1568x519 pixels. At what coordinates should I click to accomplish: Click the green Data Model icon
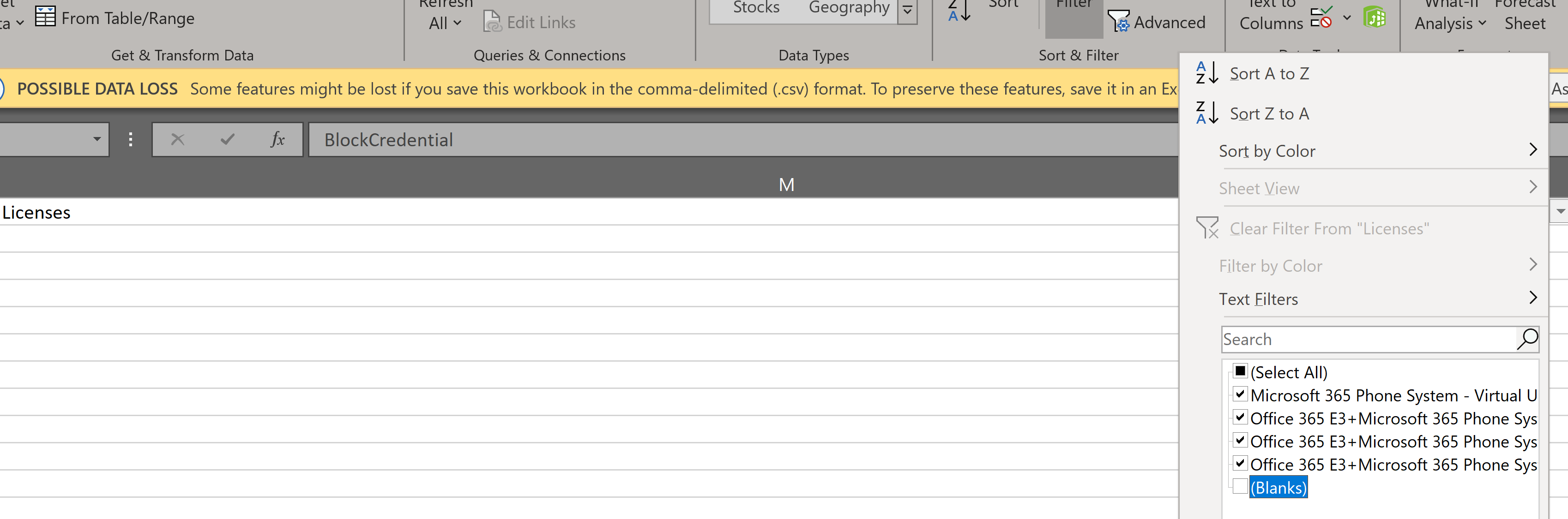pyautogui.click(x=1375, y=17)
